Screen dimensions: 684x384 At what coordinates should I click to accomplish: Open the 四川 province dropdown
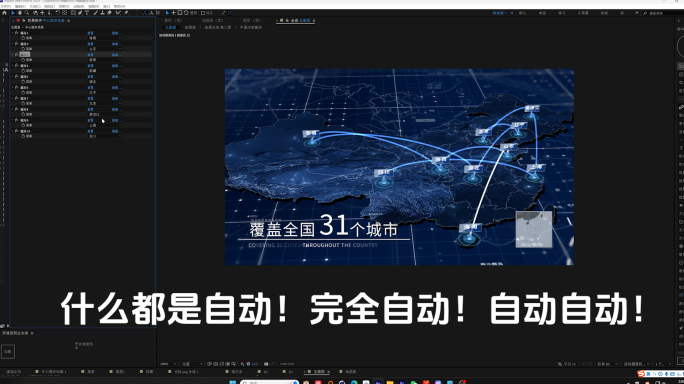[x=105, y=136]
